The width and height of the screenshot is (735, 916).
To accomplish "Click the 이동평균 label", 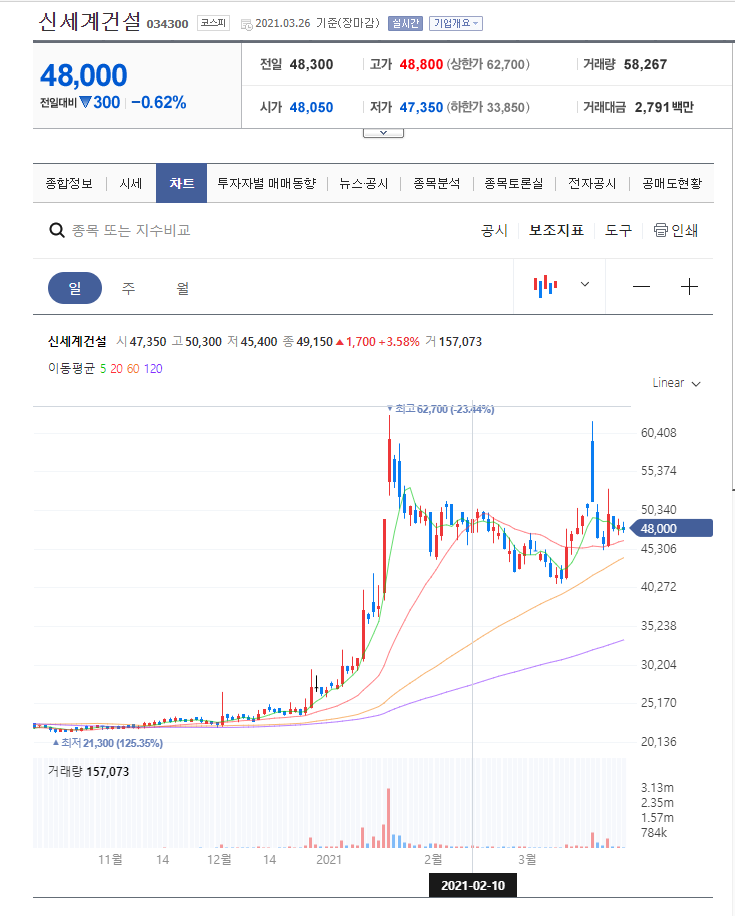I will [x=71, y=369].
